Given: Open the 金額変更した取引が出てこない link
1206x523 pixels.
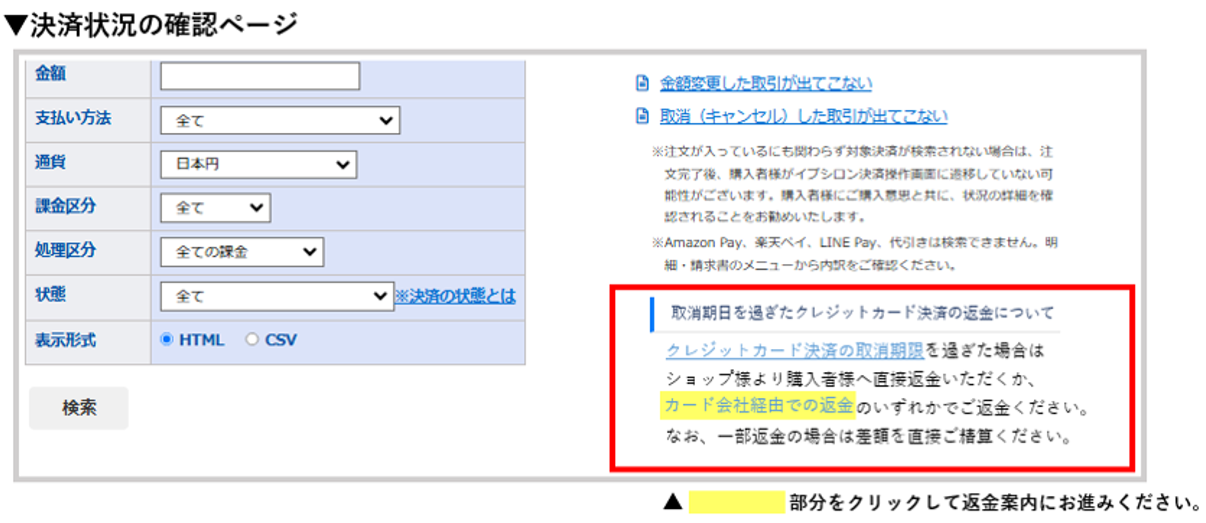Looking at the screenshot, I should [x=766, y=83].
